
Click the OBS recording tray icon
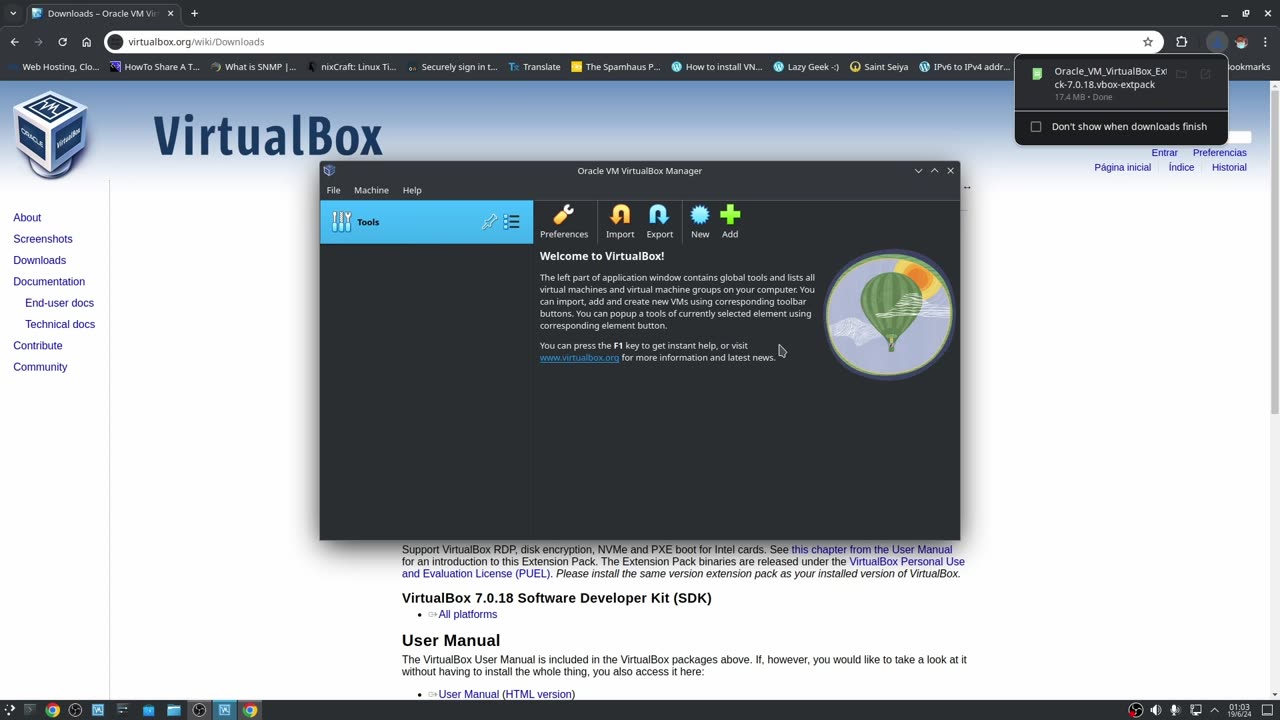[1135, 710]
